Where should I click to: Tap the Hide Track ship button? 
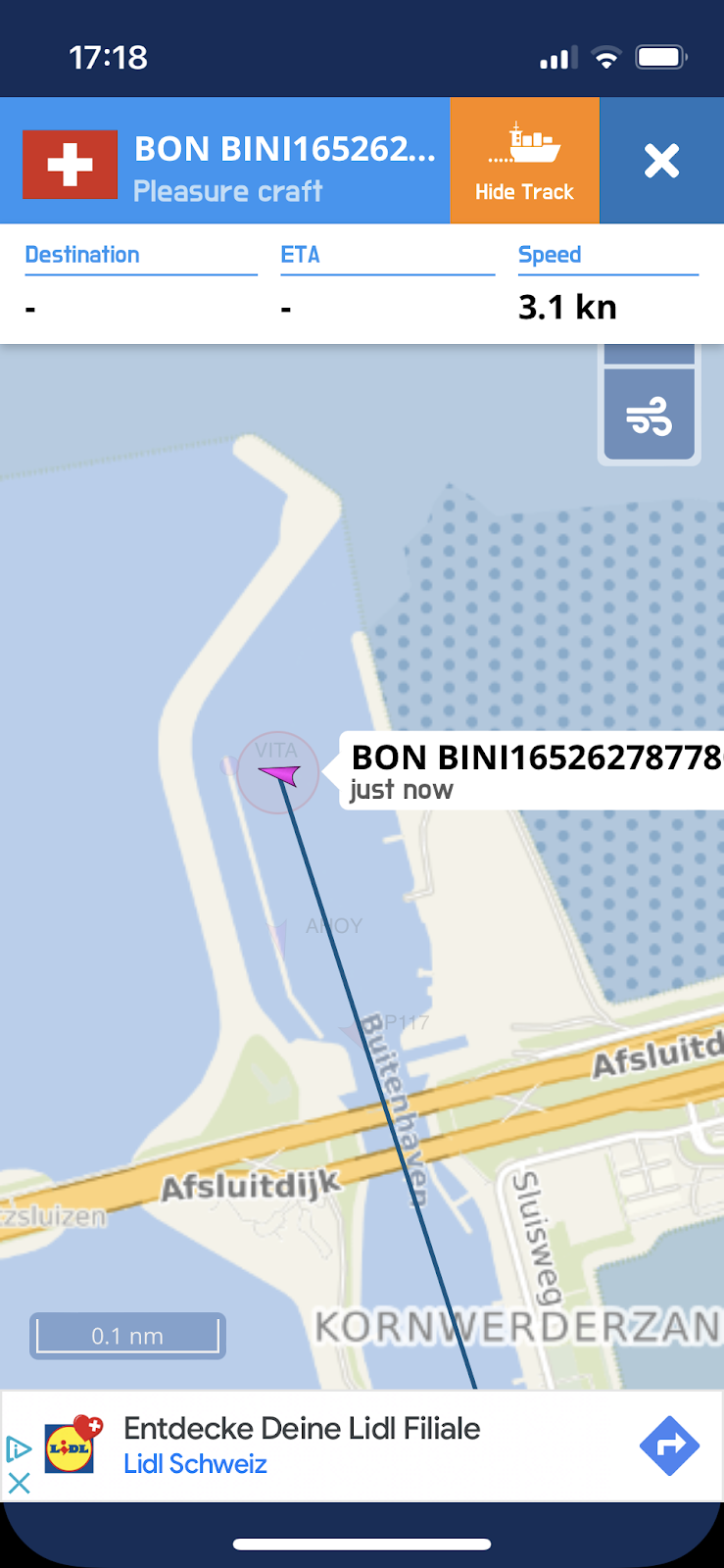524,161
